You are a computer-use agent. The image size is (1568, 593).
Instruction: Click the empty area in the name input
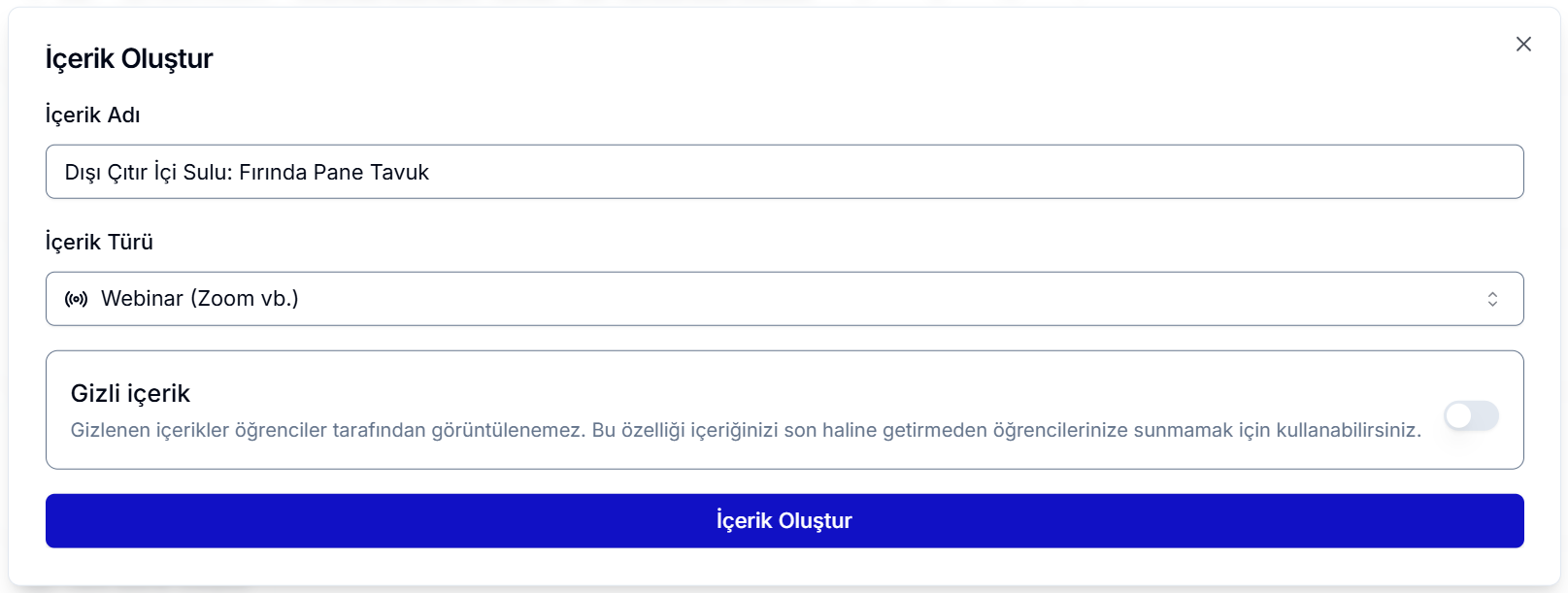tap(971, 172)
